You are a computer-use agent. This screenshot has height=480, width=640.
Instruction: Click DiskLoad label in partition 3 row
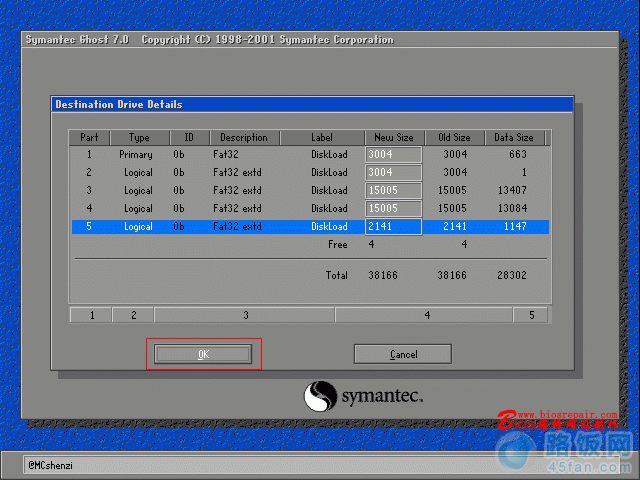(x=329, y=190)
